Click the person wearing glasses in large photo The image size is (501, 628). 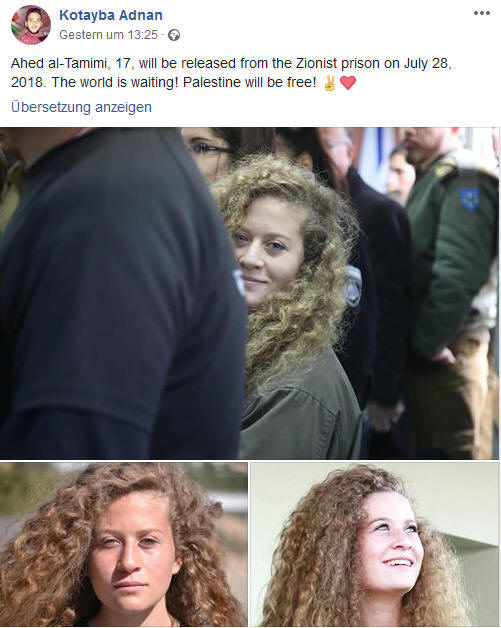(208, 152)
